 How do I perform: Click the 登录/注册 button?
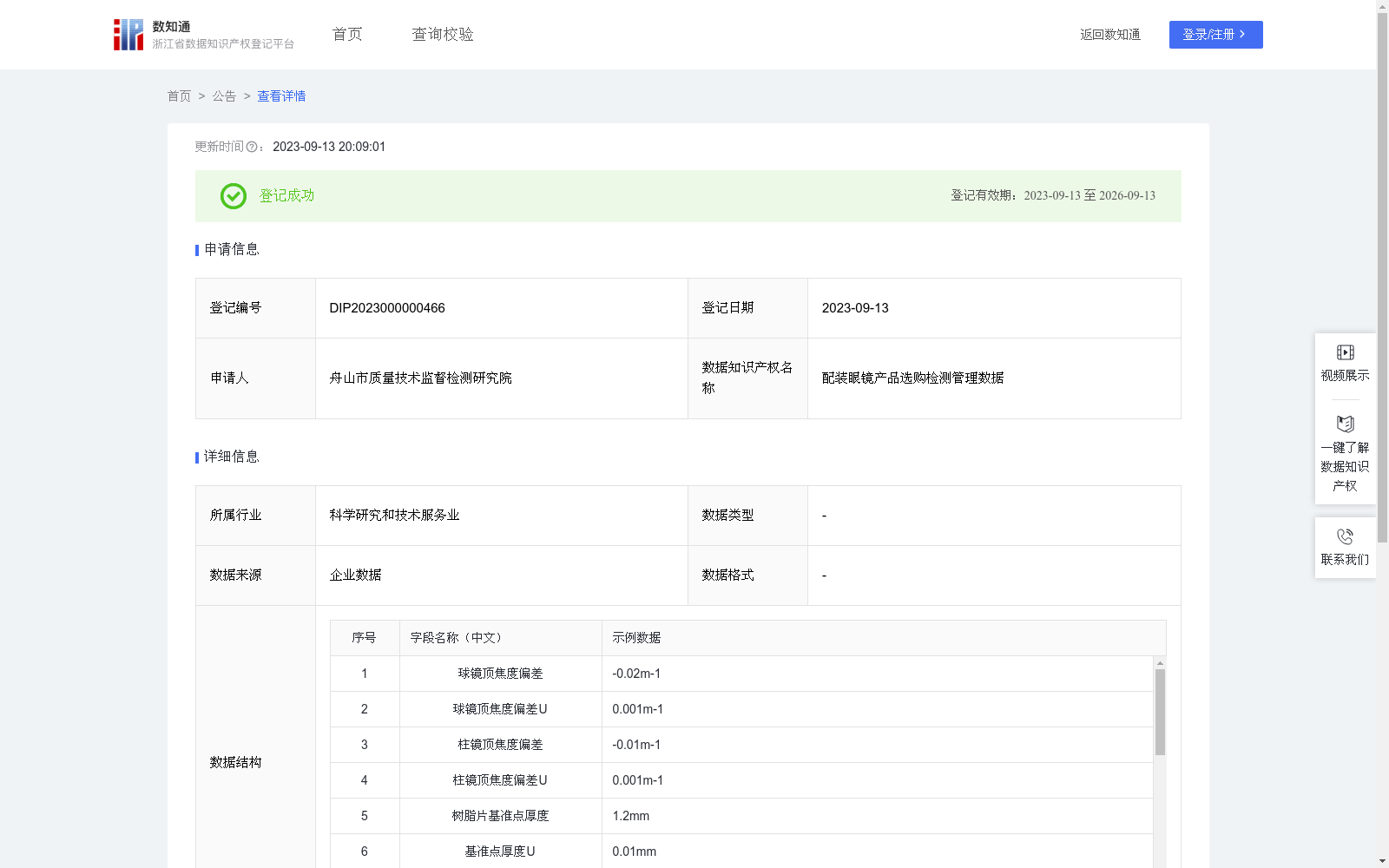1215,35
